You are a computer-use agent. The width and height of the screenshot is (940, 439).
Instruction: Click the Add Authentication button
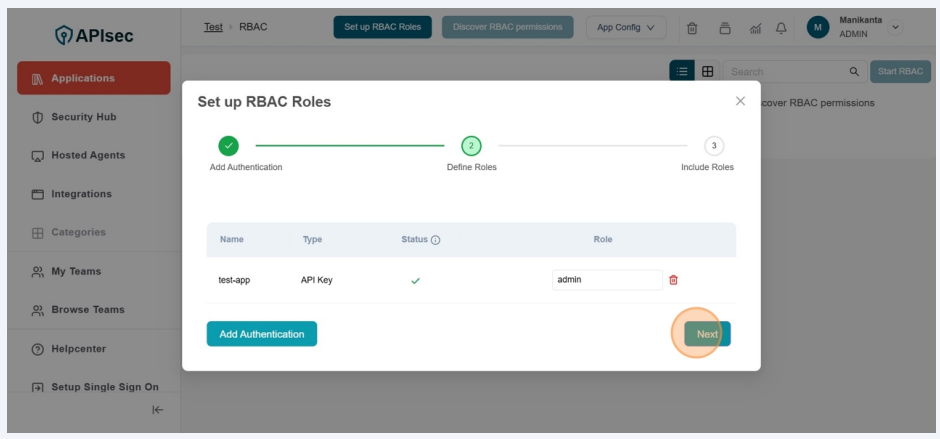pos(261,334)
